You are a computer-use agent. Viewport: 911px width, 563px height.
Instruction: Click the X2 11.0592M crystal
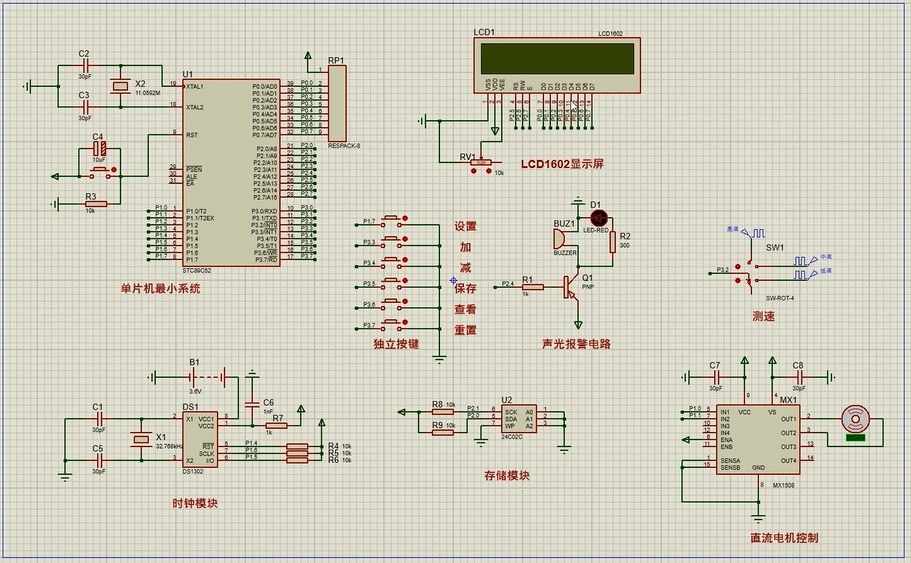[120, 87]
